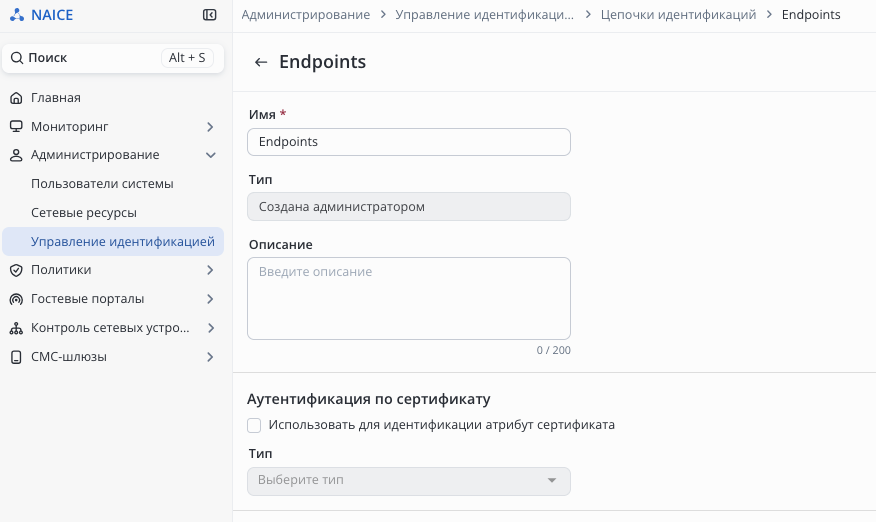Click the Гостевые порталы icon
The width and height of the screenshot is (876, 522).
pyautogui.click(x=16, y=299)
